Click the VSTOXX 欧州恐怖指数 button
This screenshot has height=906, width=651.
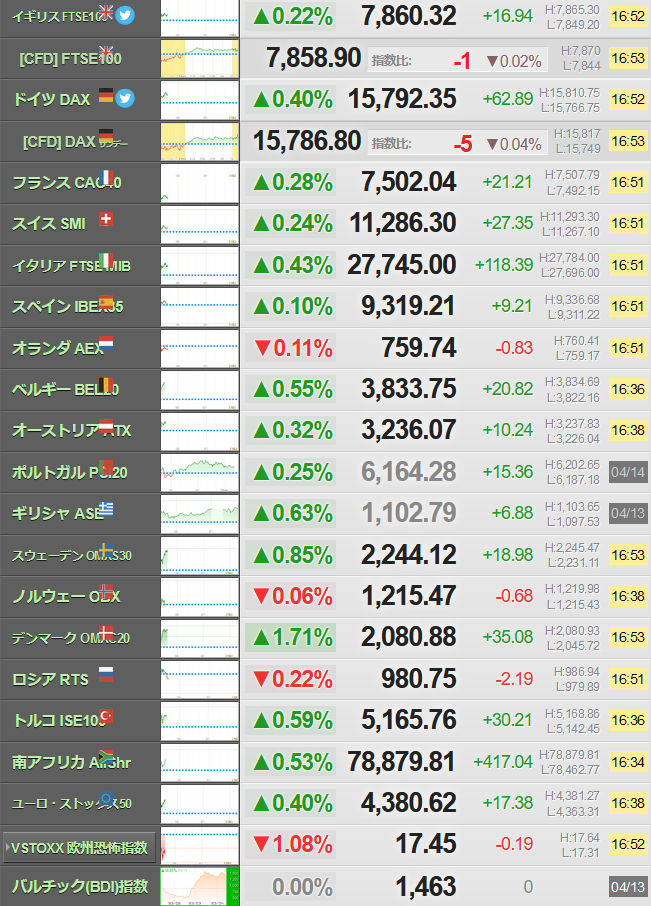pos(79,848)
